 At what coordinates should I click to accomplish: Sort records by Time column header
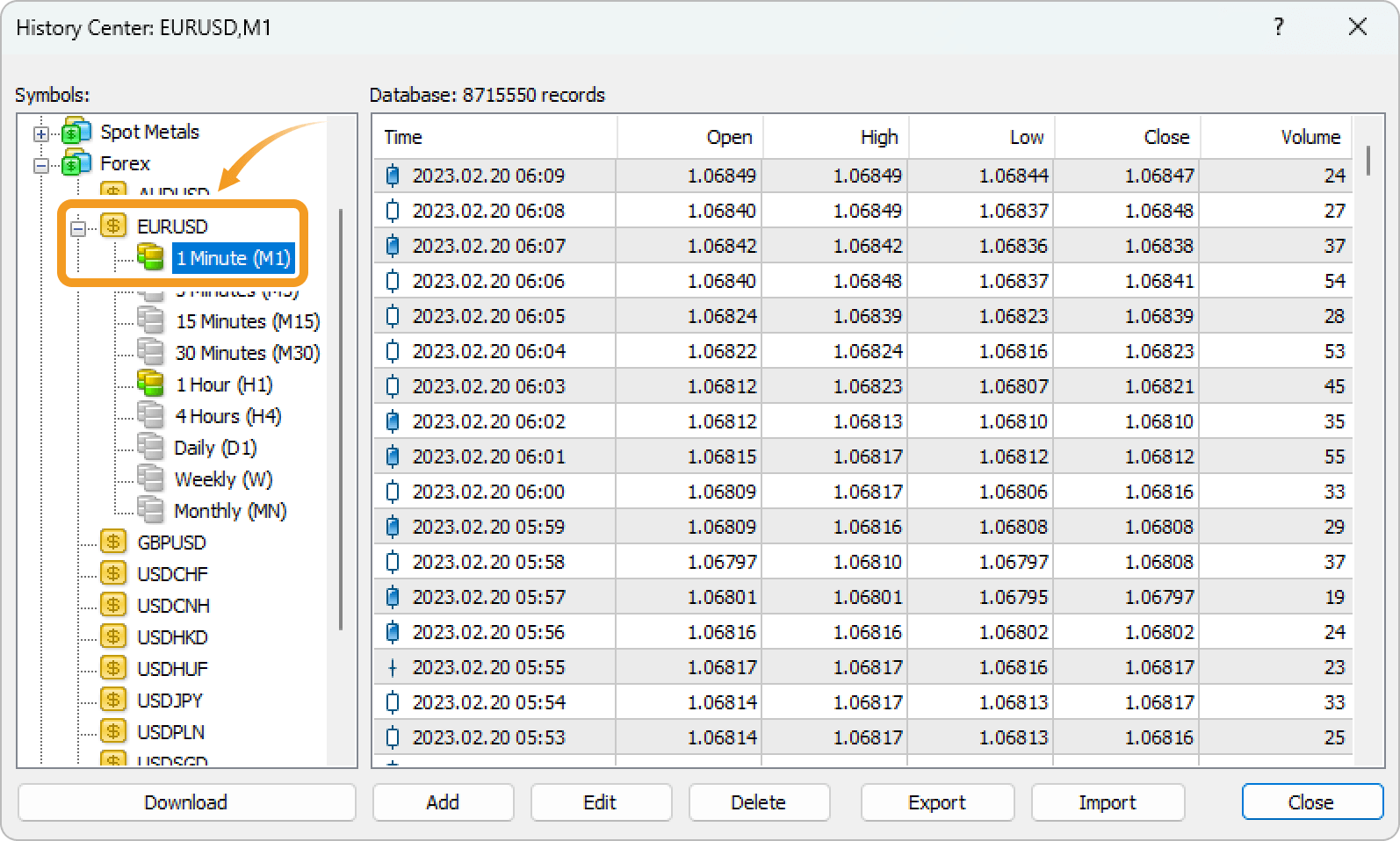(x=494, y=137)
